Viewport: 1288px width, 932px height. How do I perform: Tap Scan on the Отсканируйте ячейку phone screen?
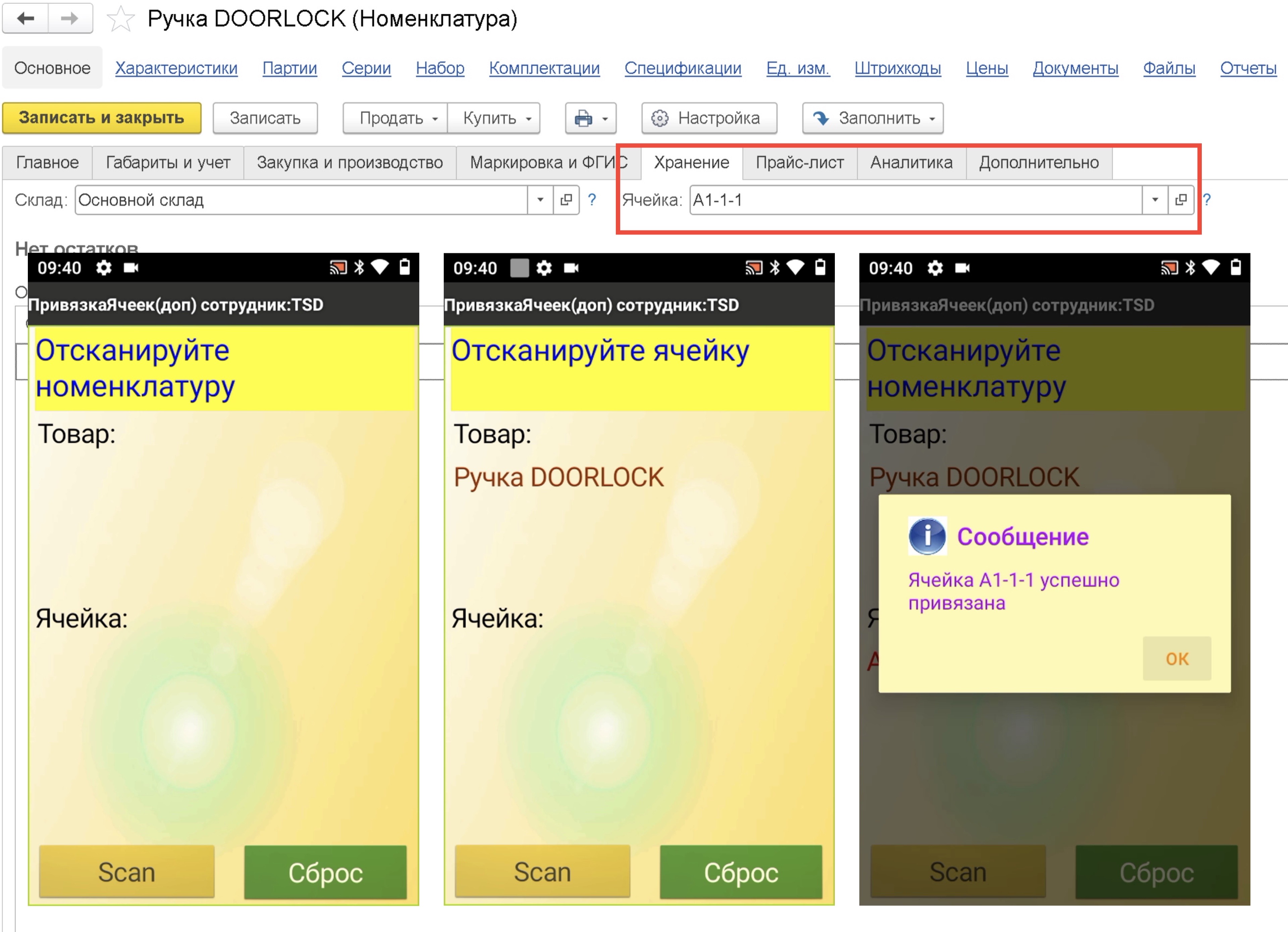click(542, 872)
